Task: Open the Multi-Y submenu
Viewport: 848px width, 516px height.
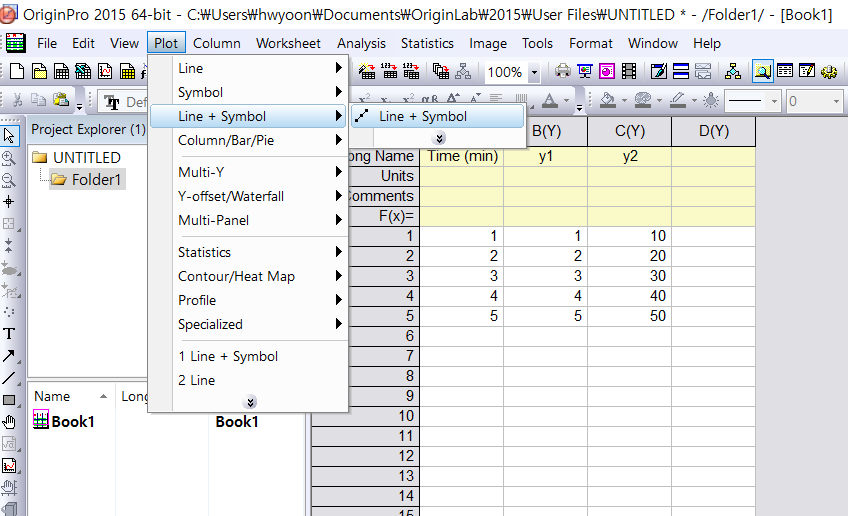Action: (248, 172)
